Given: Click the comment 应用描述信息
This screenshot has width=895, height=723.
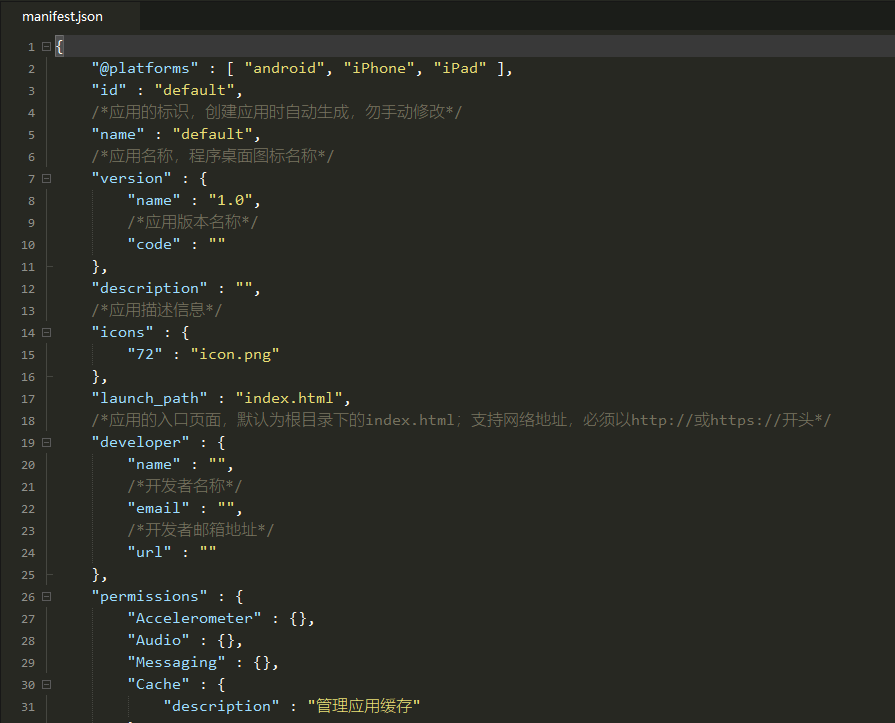Looking at the screenshot, I should (x=157, y=310).
